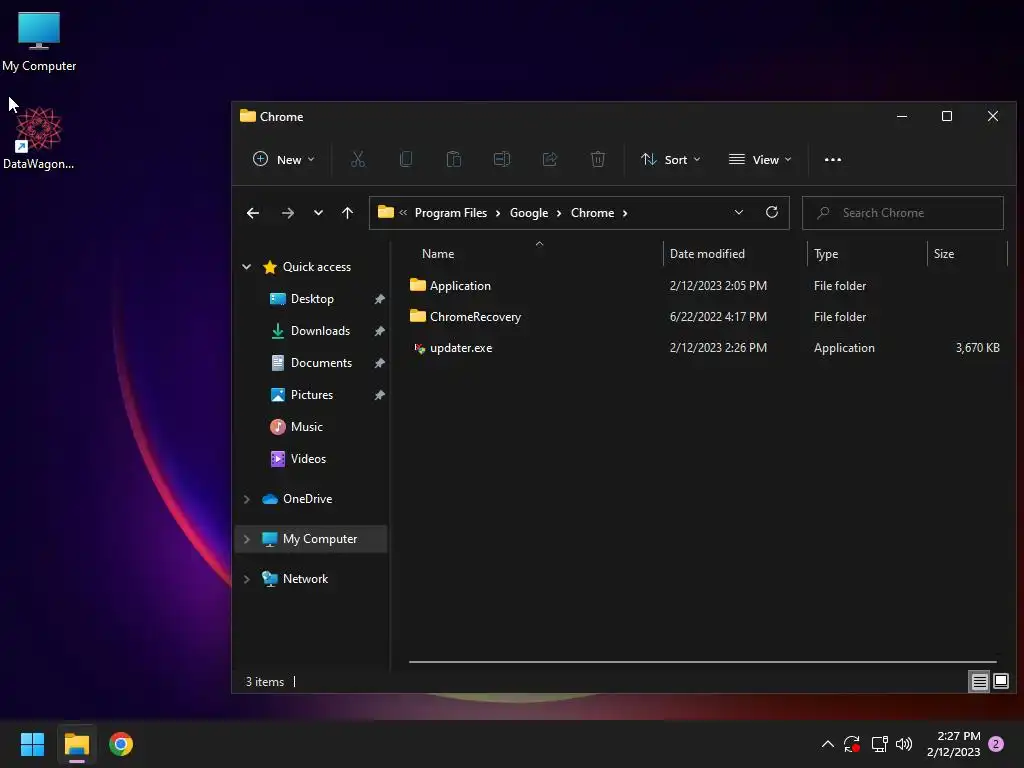Click the Share icon in toolbar

(x=550, y=159)
